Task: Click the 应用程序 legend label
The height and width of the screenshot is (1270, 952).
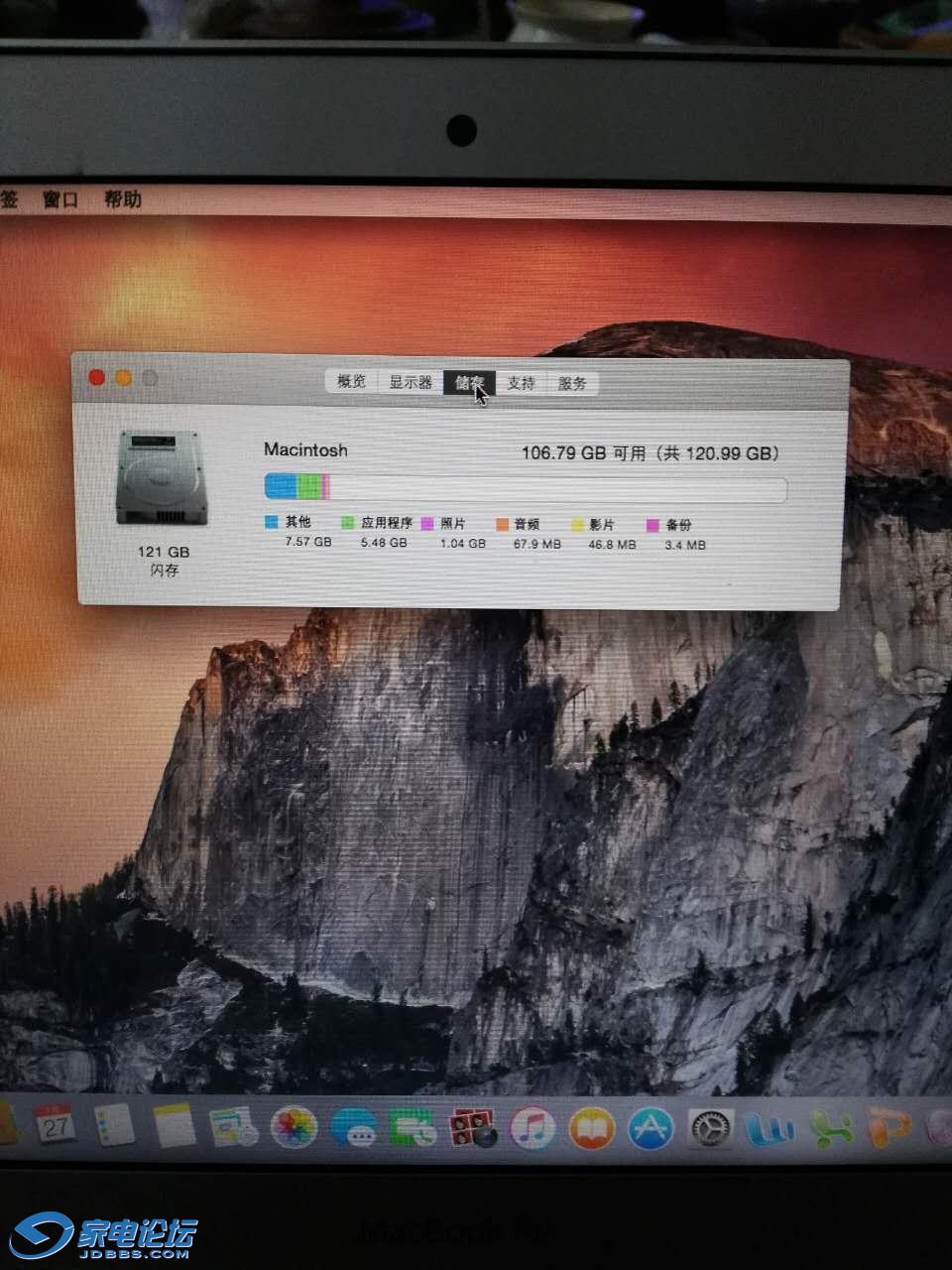Action: tap(387, 523)
